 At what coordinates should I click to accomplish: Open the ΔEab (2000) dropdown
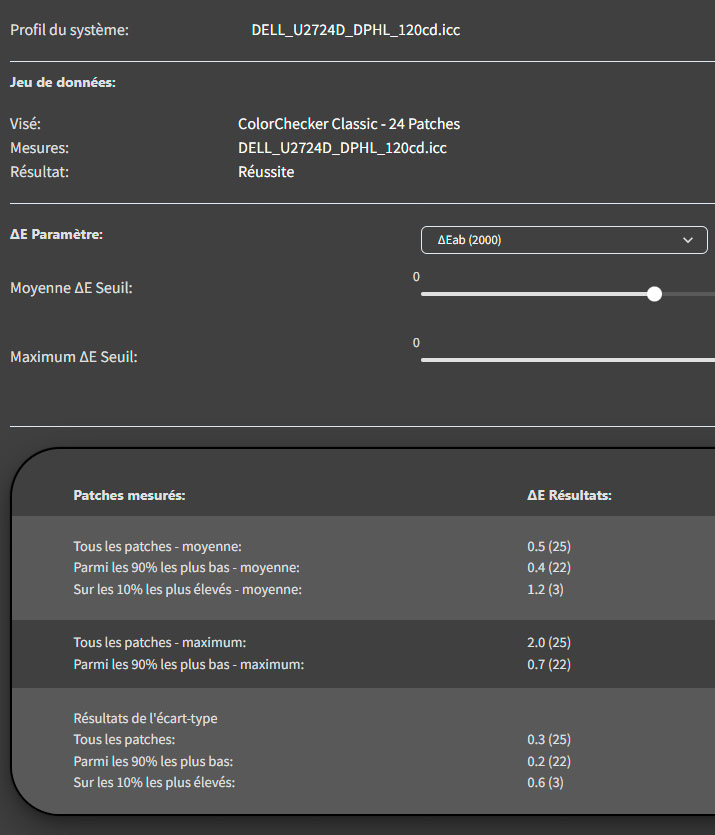pos(564,240)
